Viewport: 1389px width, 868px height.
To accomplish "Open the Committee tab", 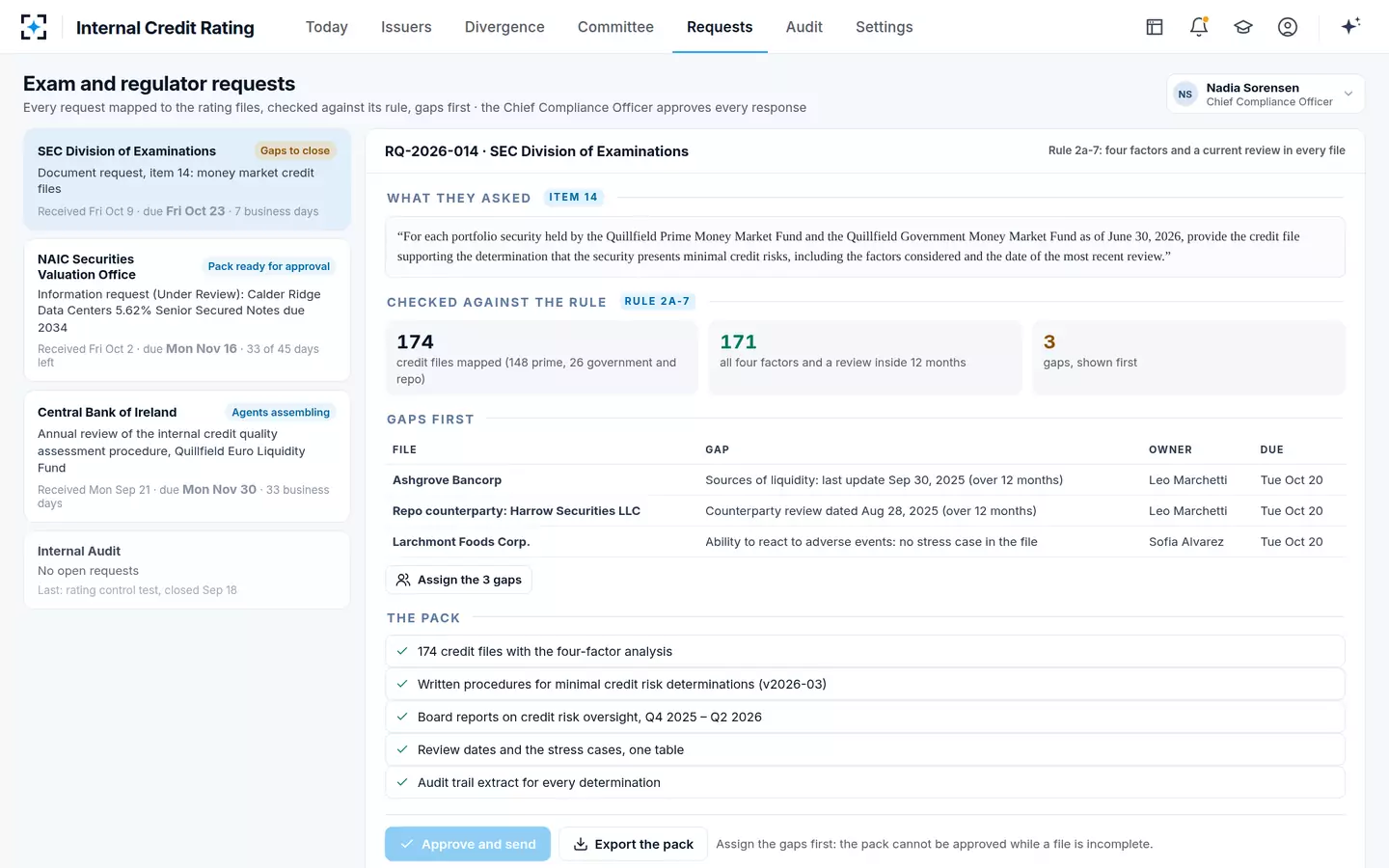I will [615, 27].
